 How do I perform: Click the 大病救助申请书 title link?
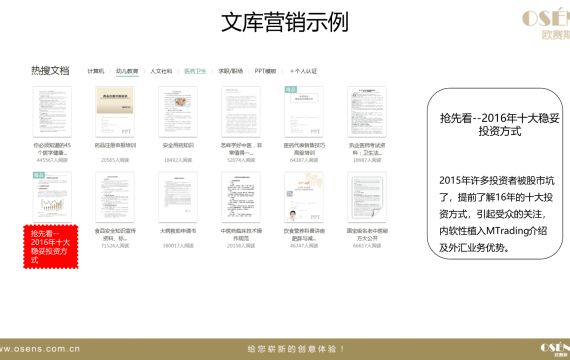click(178, 231)
